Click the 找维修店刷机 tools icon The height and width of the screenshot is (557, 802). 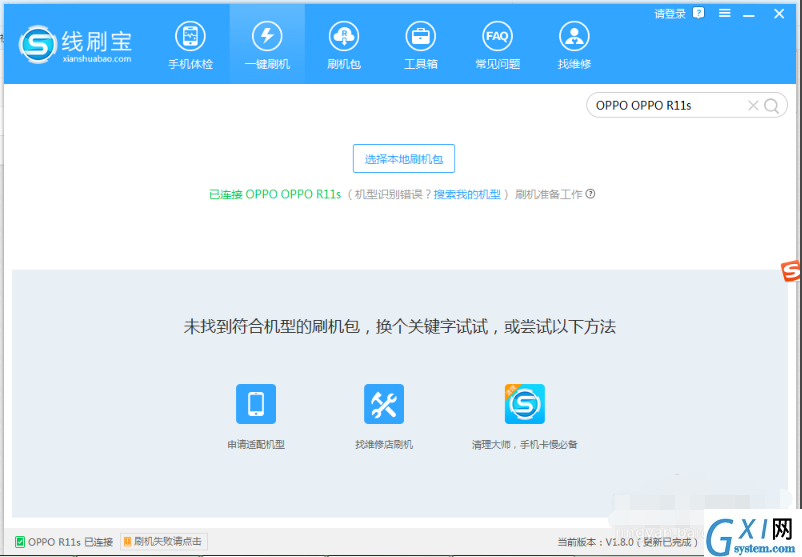384,404
